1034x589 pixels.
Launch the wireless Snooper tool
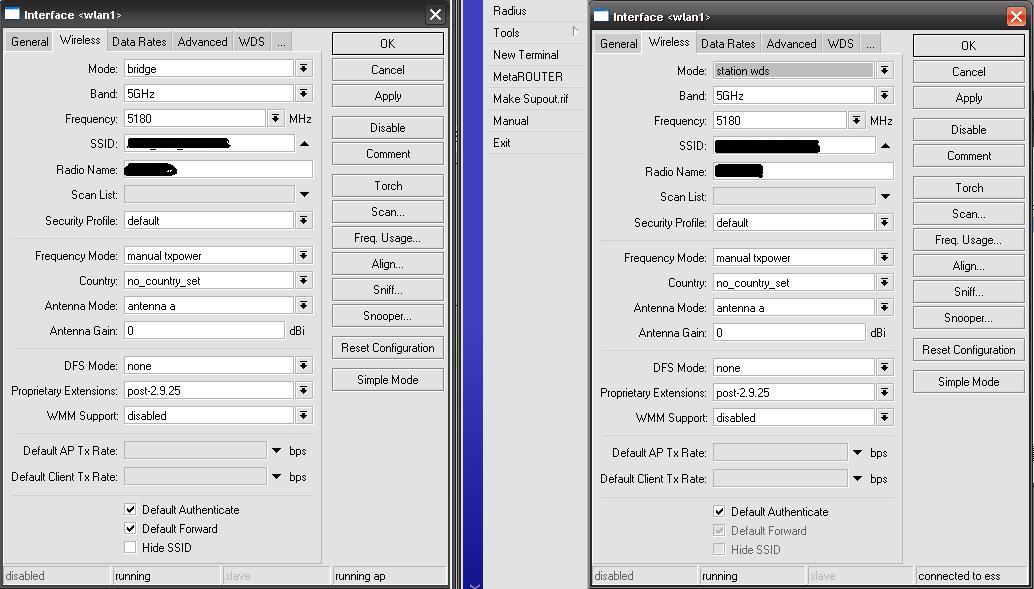point(387,315)
